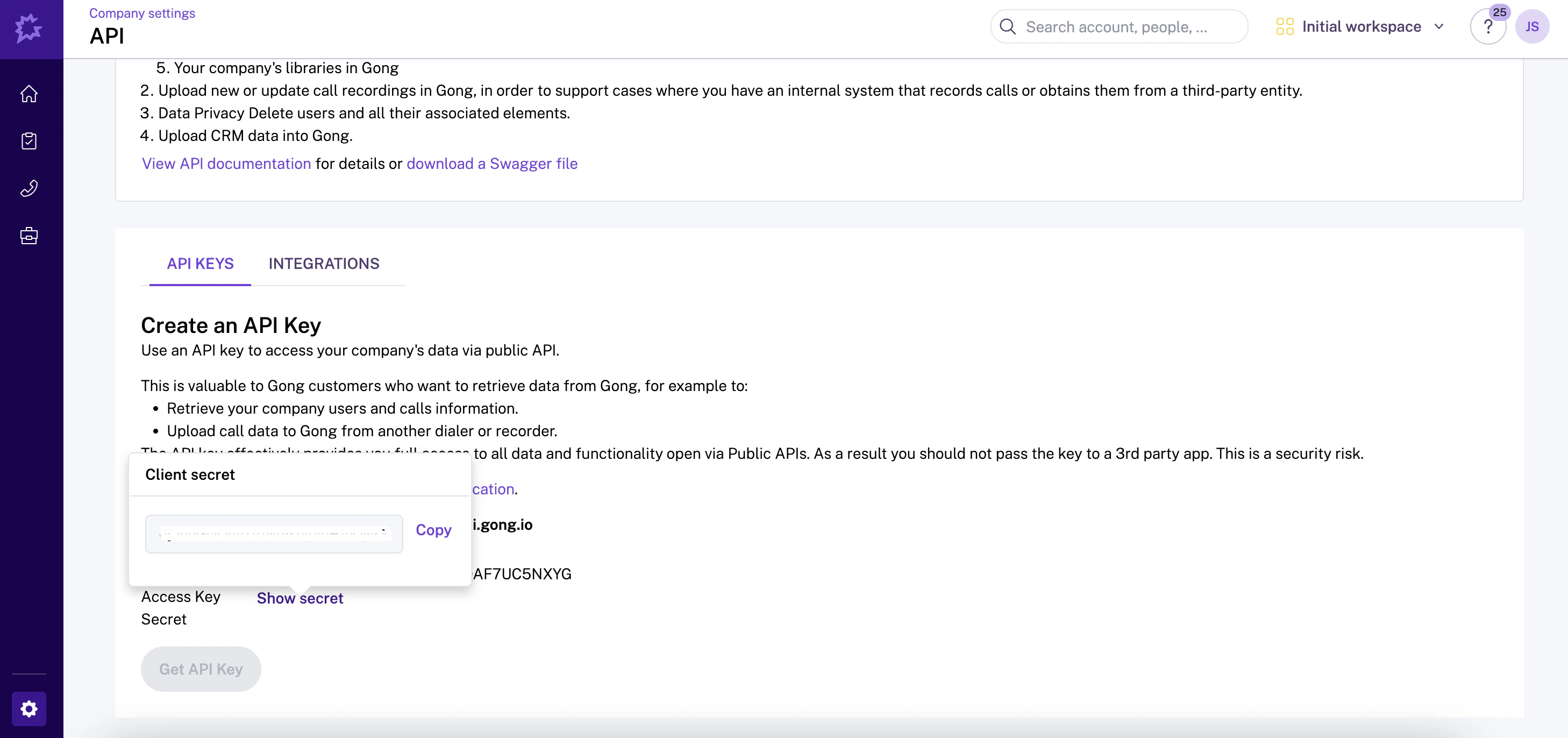The image size is (1568, 738).
Task: Open the to-do clipboard icon in the sidebar
Action: tap(28, 141)
